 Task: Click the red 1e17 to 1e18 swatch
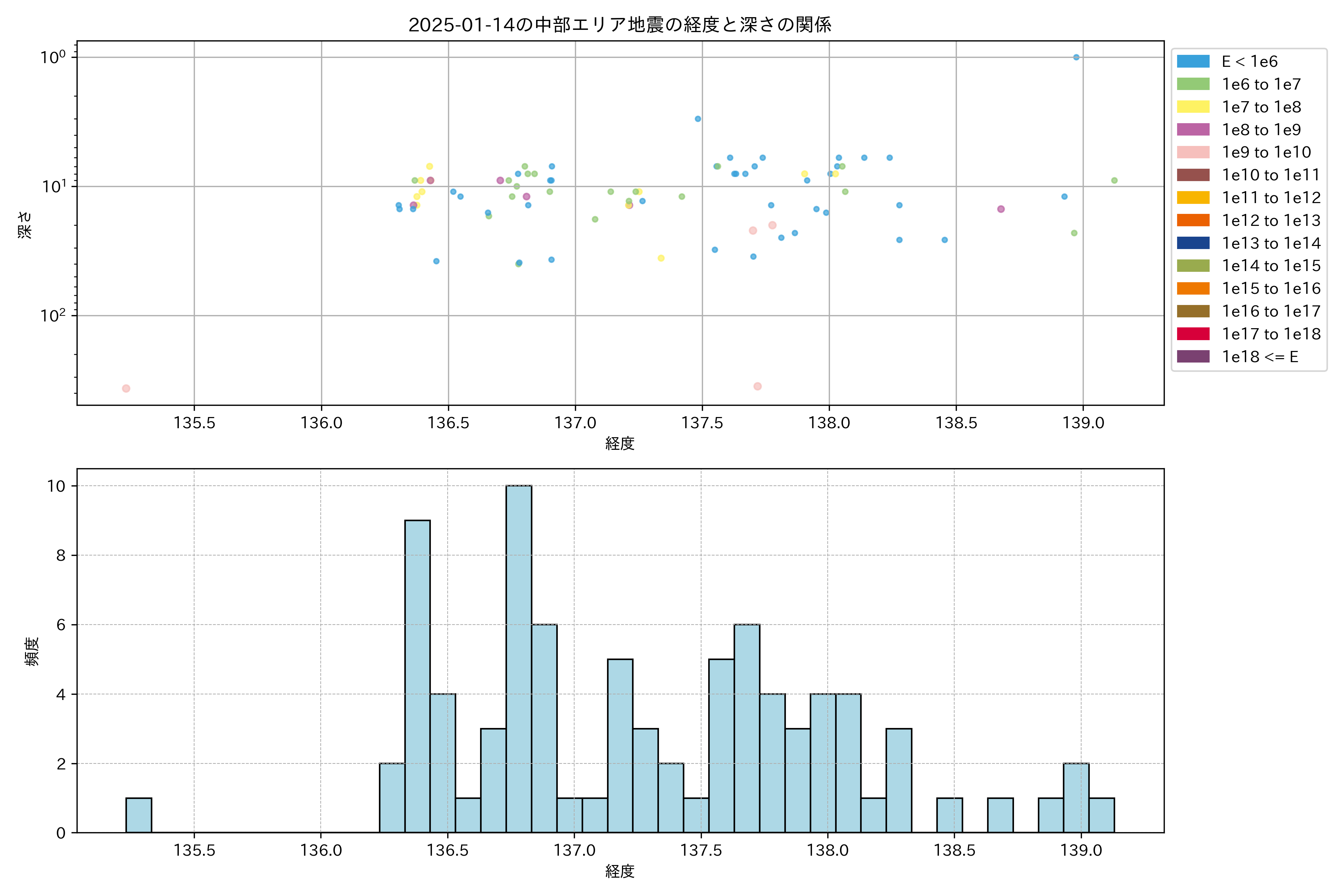point(1192,334)
